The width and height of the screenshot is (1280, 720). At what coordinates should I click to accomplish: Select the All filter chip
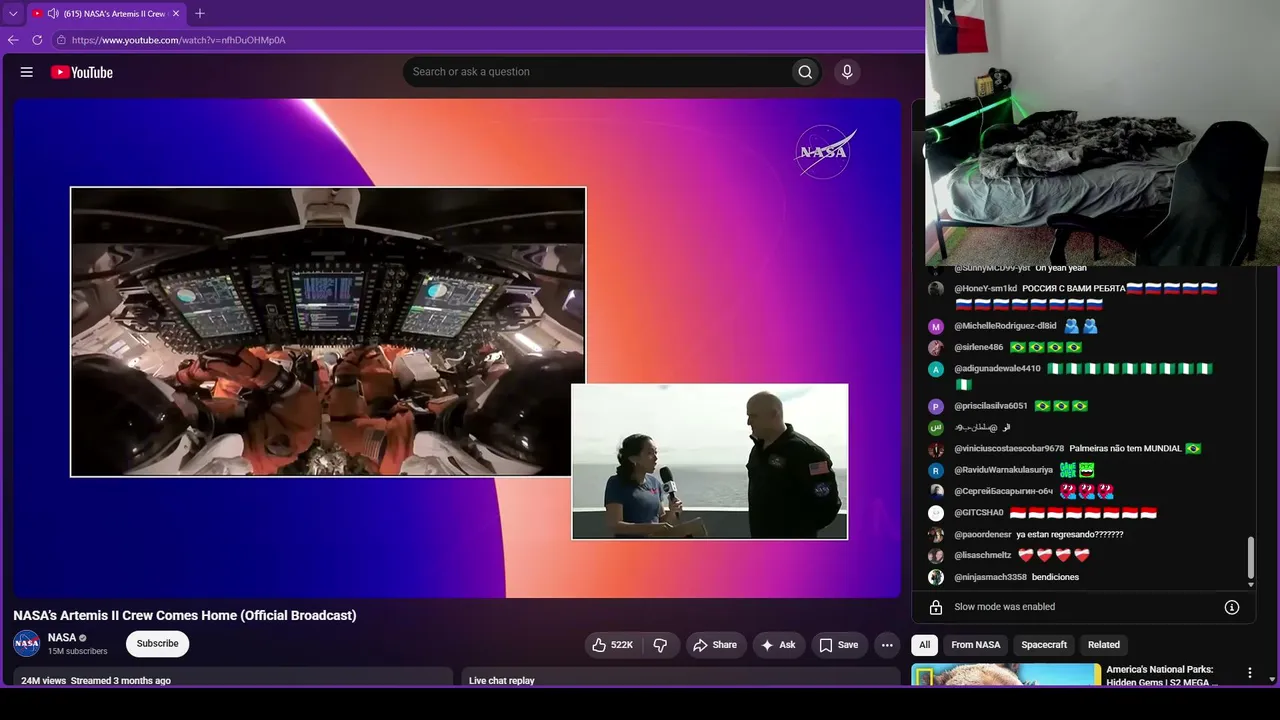point(925,645)
